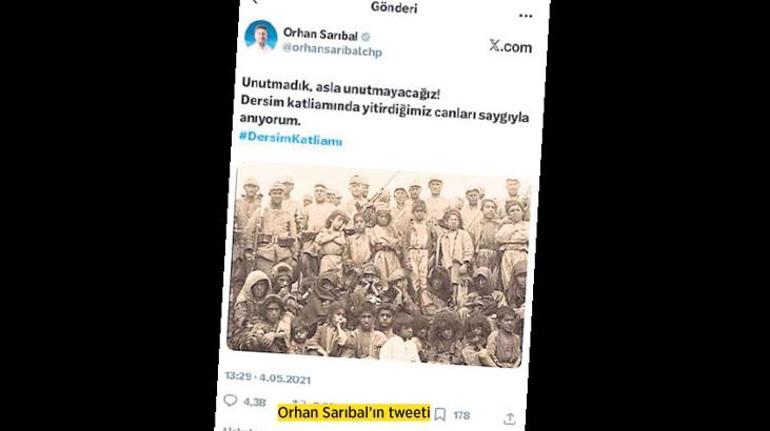770x431 pixels.
Task: Click the 13:29 · 4.05.2021 timestamp
Action: pos(268,378)
